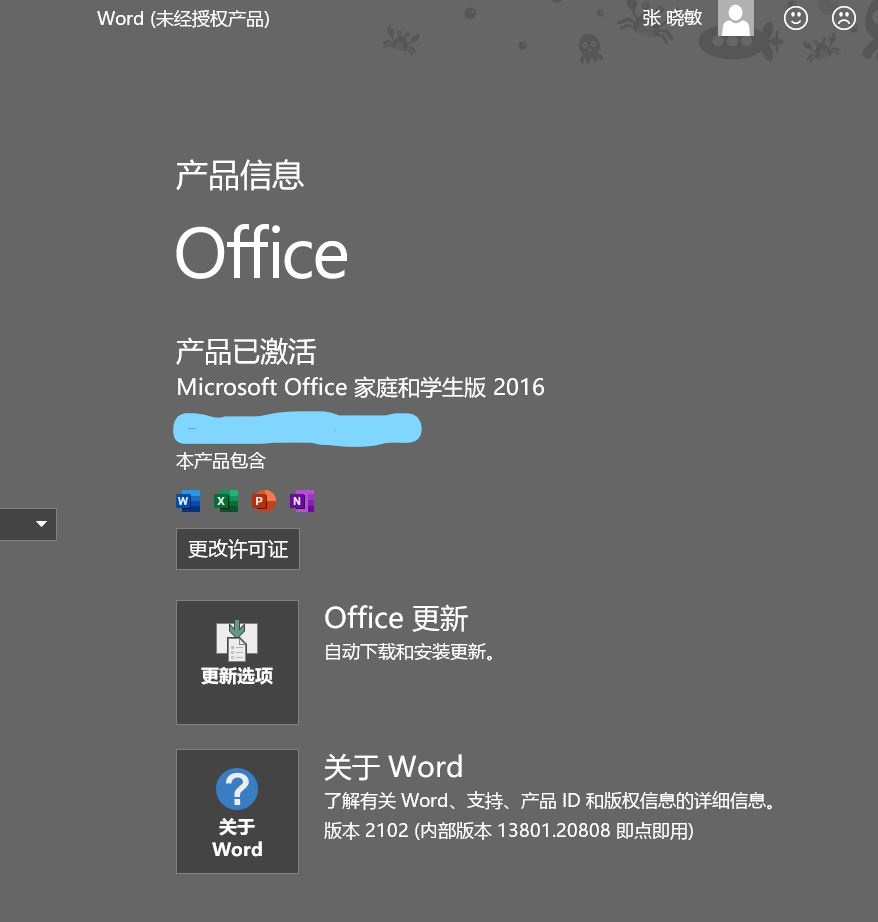
Task: Open the user account avatar picture
Action: (x=736, y=18)
